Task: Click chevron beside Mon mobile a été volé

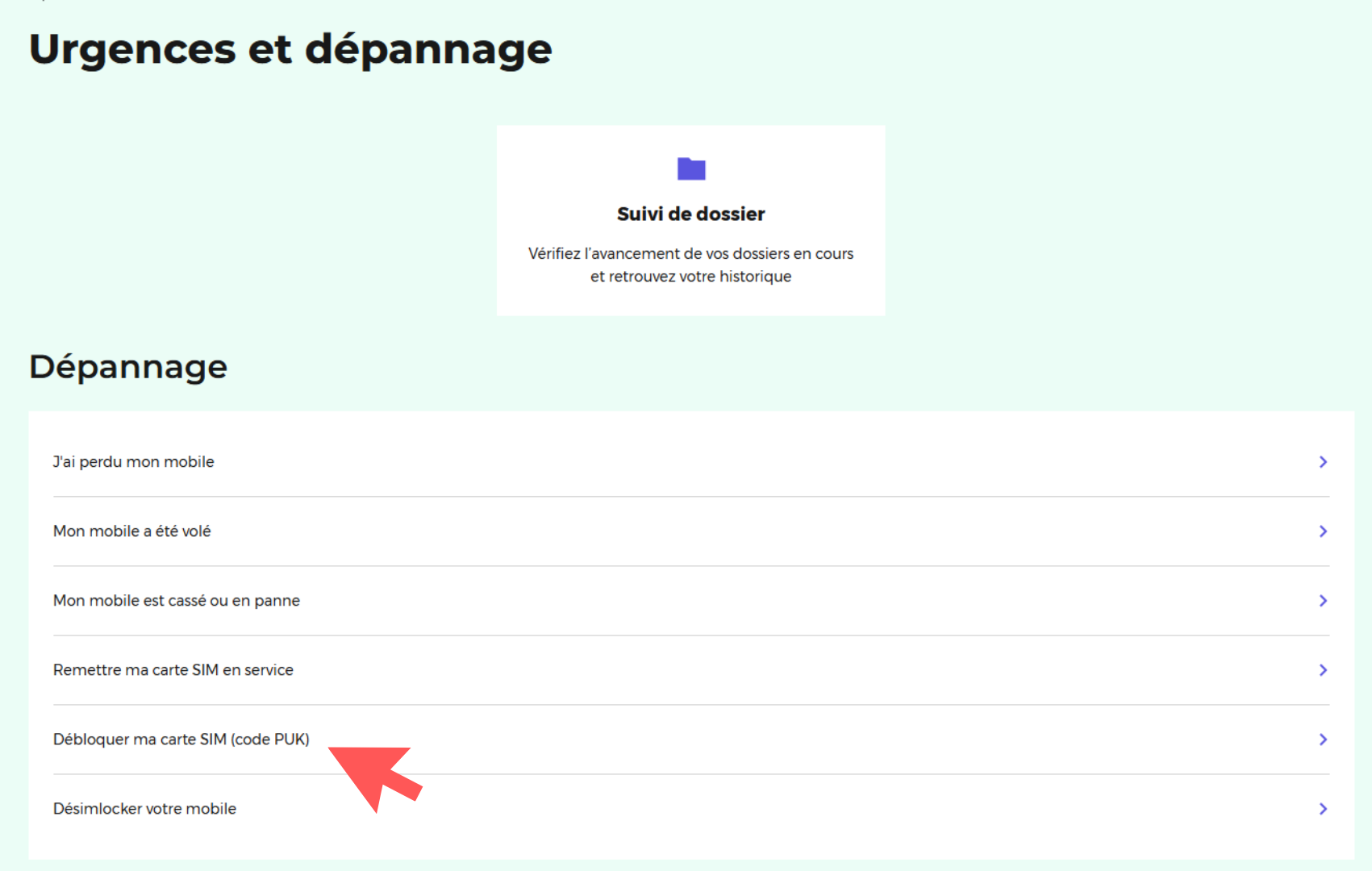Action: click(x=1323, y=531)
